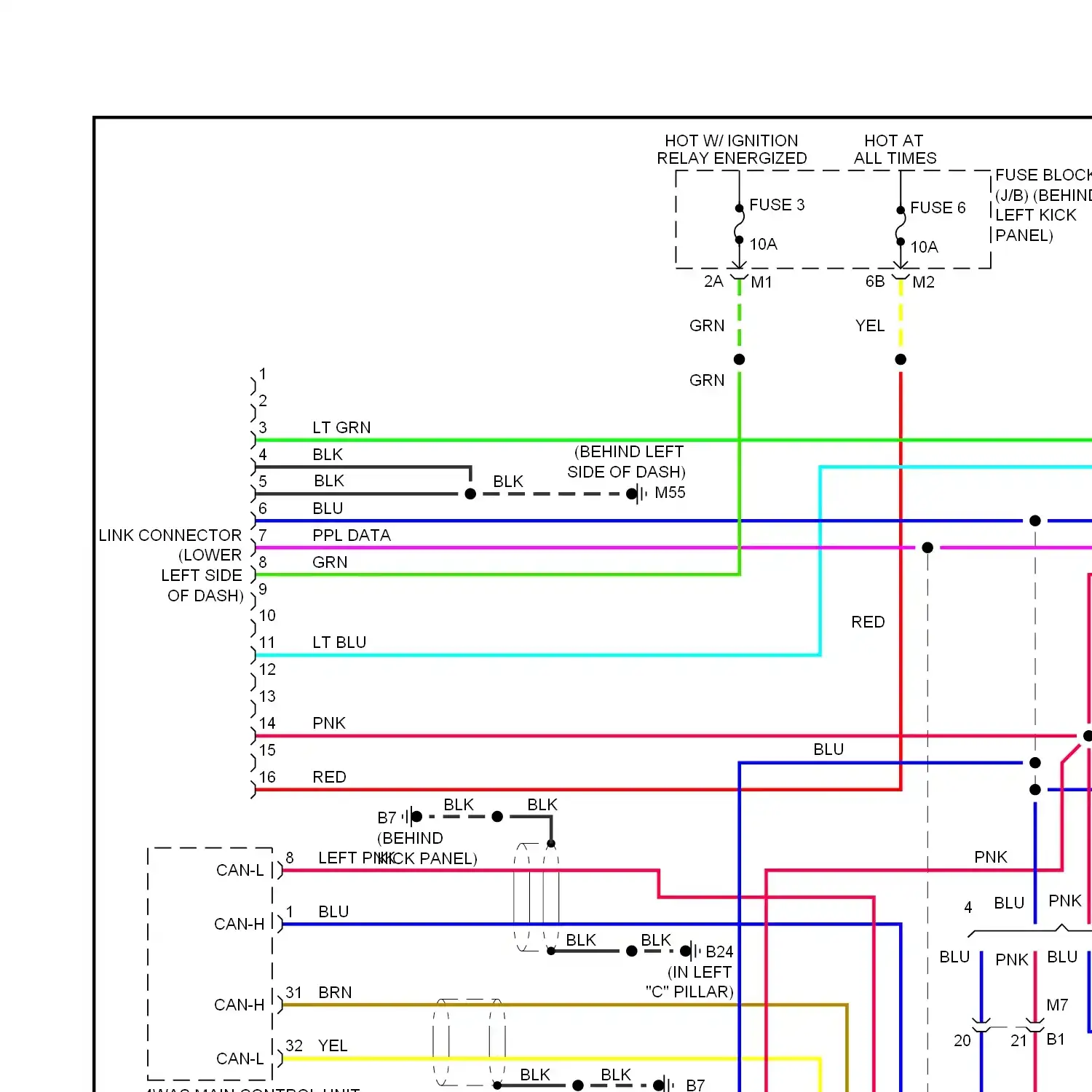This screenshot has height=1092, width=1092.
Task: Click pin number 9 of the link connector
Action: (263, 588)
